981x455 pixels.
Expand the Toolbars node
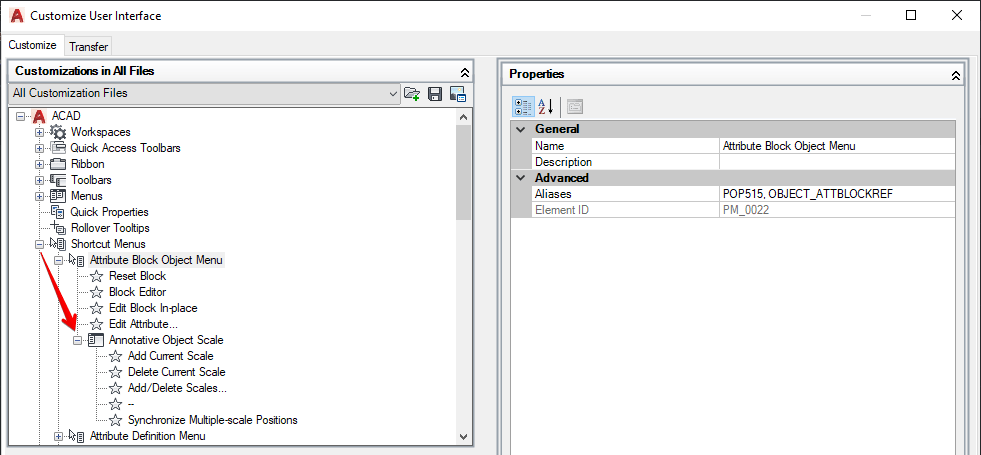(x=39, y=180)
